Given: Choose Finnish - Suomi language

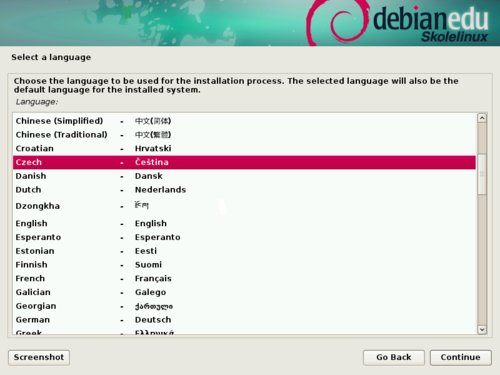Looking at the screenshot, I should click(244, 265).
